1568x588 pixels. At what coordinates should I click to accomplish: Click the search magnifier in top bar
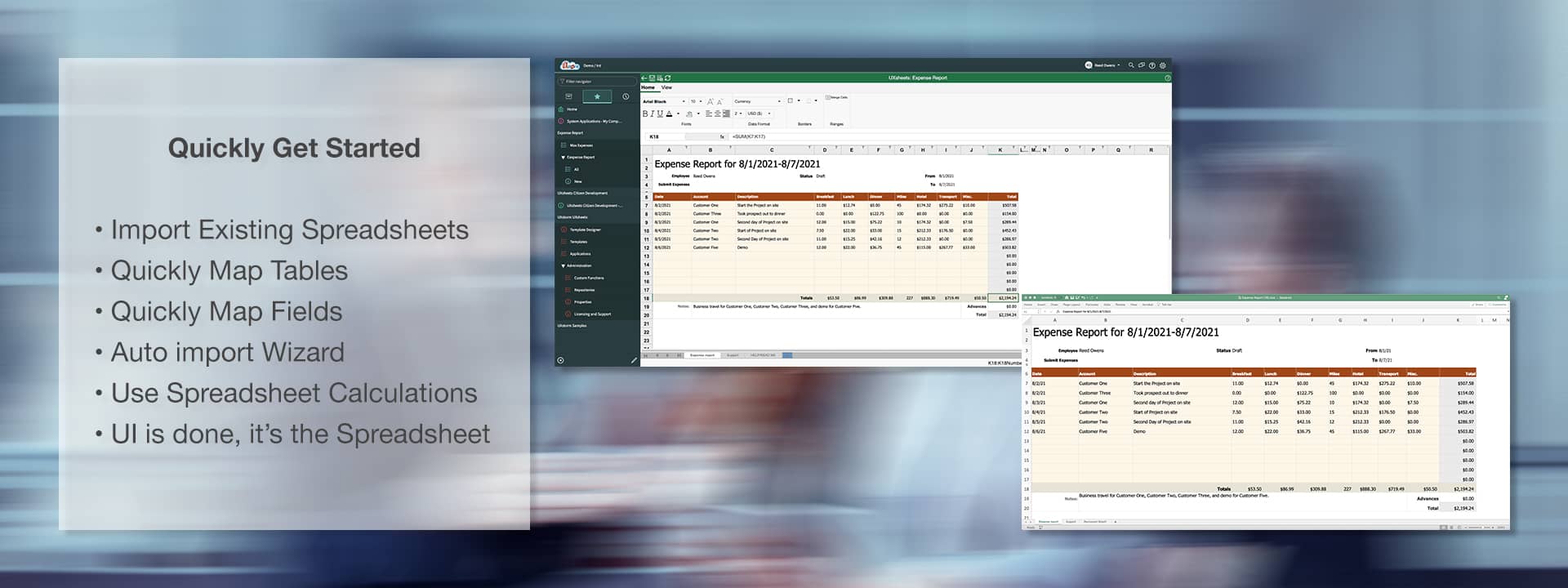[1131, 65]
